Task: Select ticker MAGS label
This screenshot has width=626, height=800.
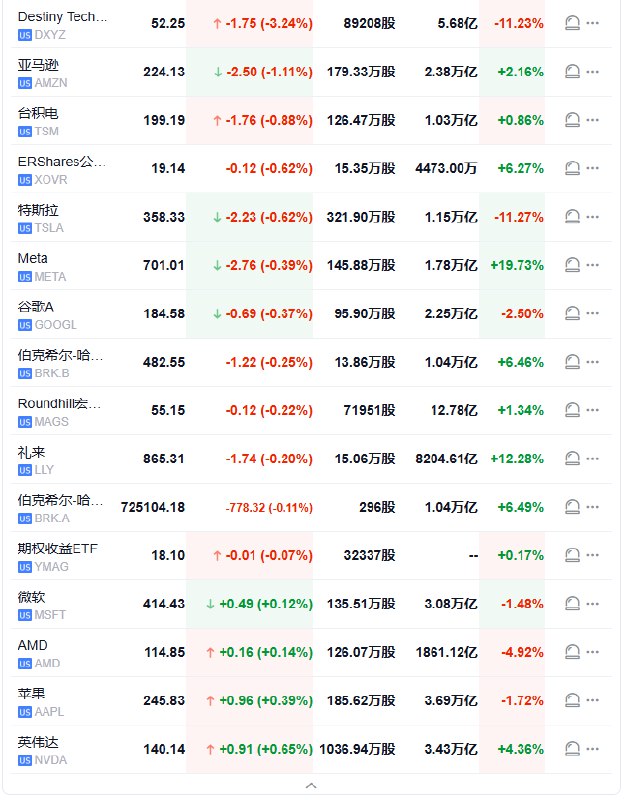Action: [x=52, y=422]
